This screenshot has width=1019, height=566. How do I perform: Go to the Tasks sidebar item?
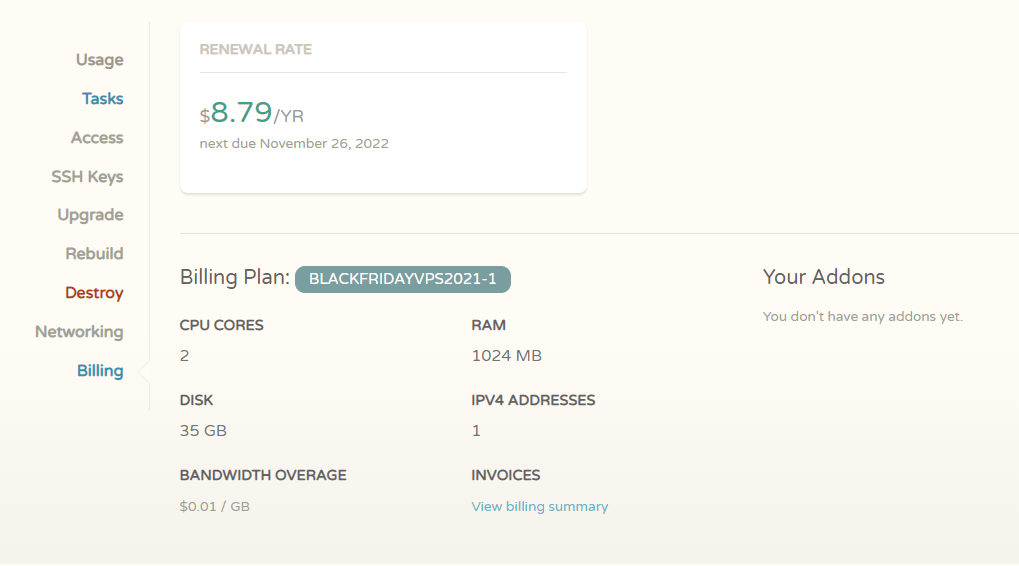[102, 99]
